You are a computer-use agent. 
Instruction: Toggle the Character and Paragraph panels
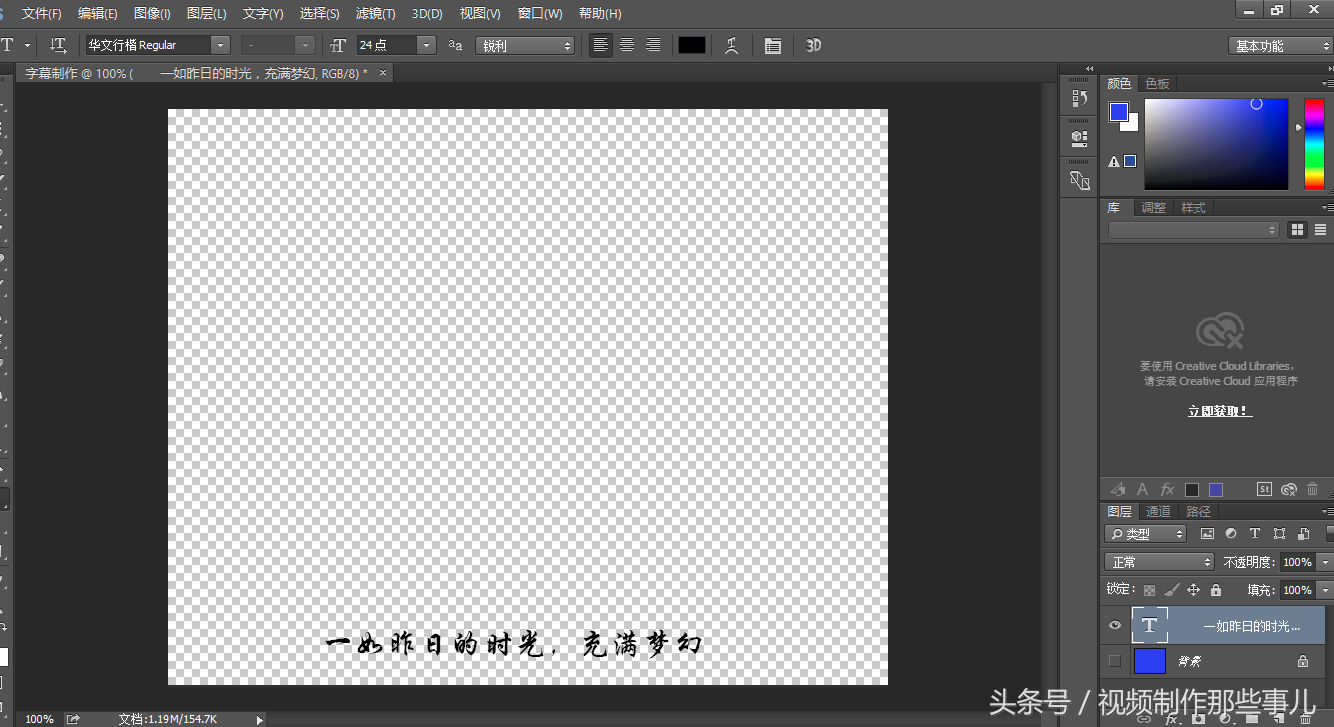coord(772,45)
